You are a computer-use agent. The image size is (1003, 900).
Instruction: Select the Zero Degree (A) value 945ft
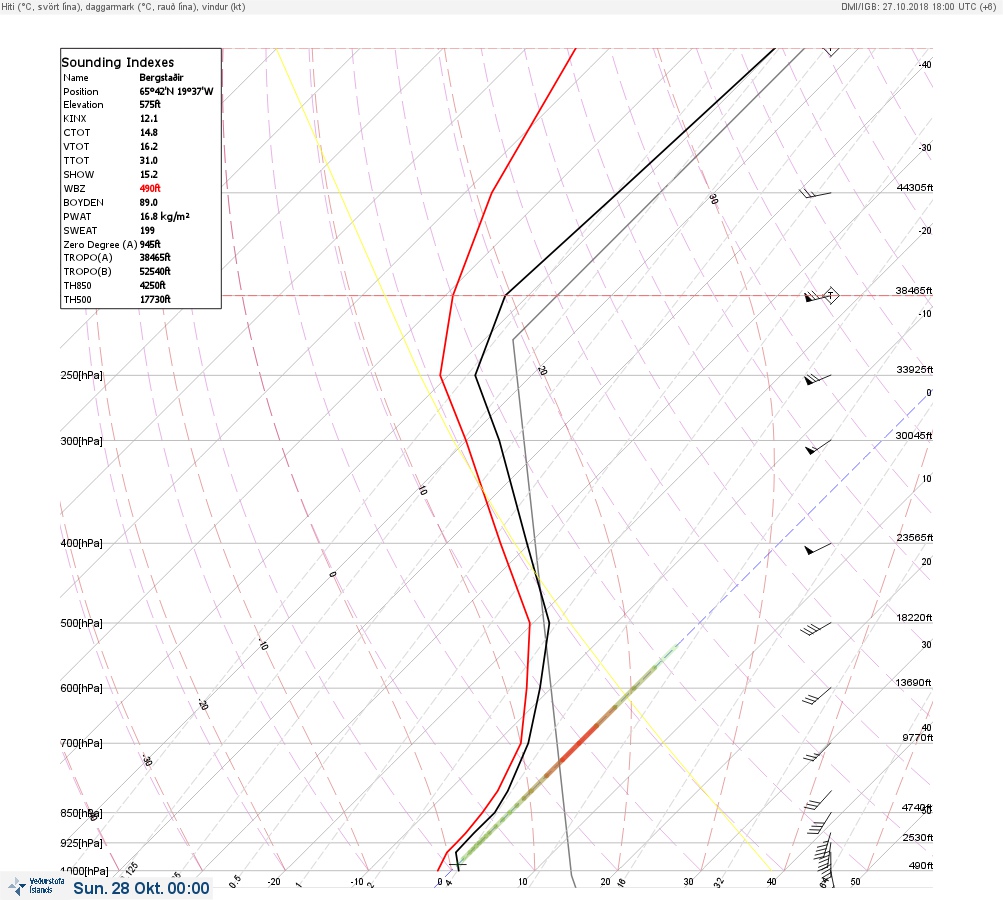pos(150,244)
